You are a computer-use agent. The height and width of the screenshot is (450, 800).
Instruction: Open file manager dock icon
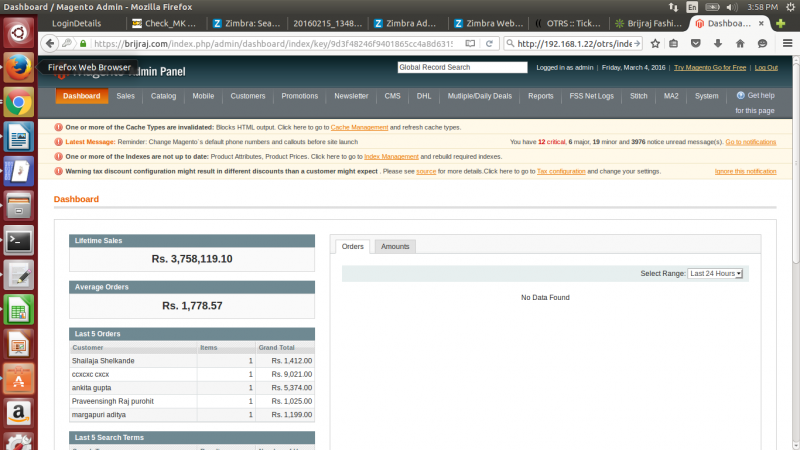pyautogui.click(x=18, y=206)
